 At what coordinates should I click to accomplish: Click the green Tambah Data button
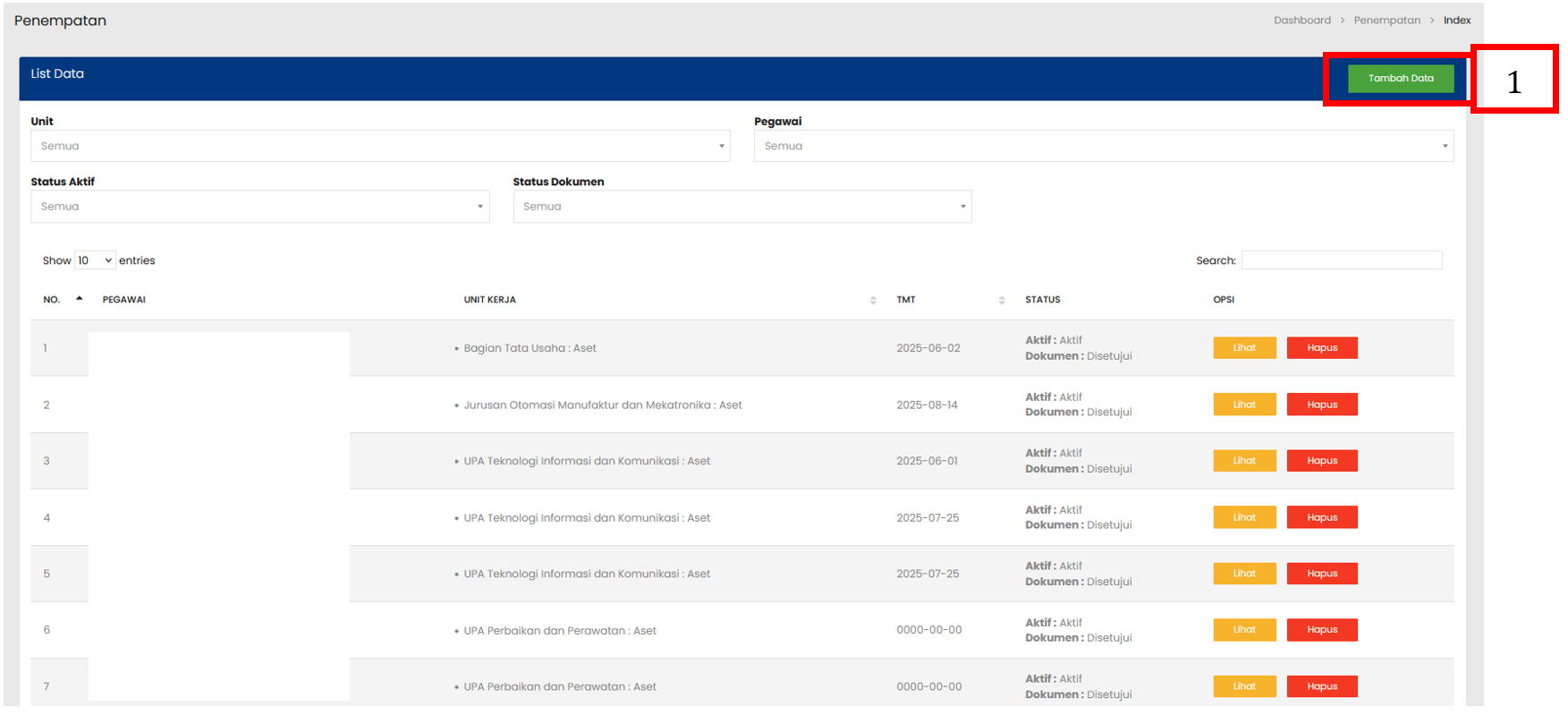point(1400,79)
